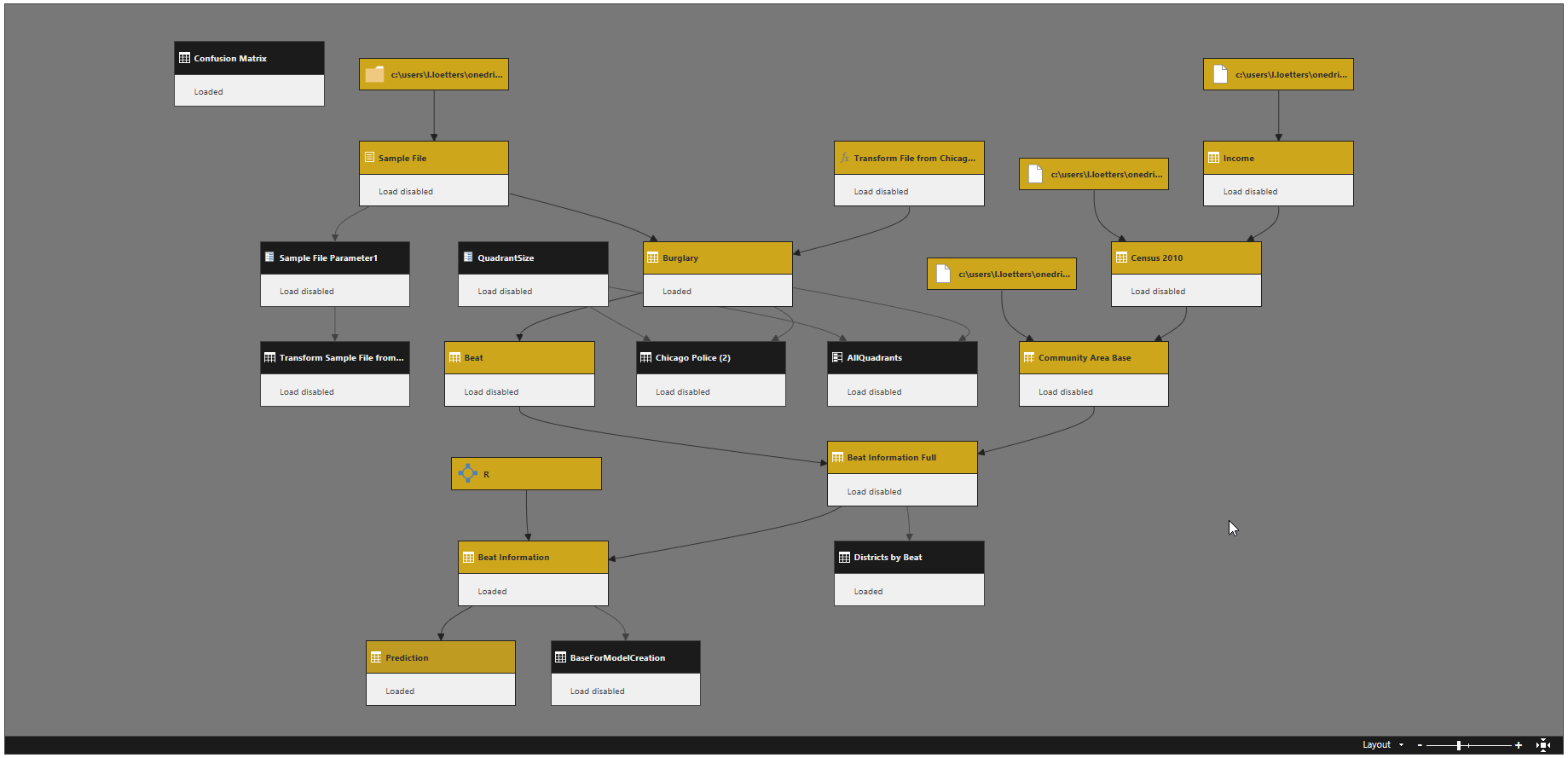Click Loaded status under Districts by Beat
Screen dimensions: 1568x758
click(868, 591)
